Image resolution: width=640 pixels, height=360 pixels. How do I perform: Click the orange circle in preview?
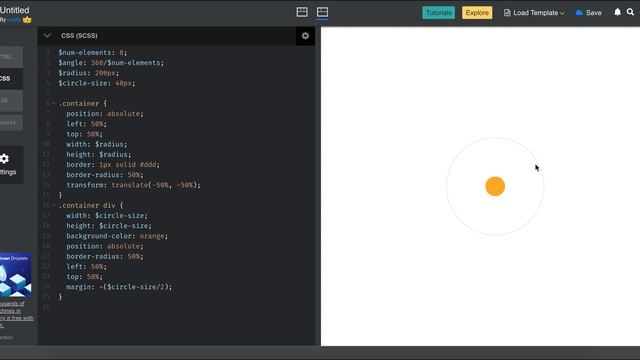[495, 187]
